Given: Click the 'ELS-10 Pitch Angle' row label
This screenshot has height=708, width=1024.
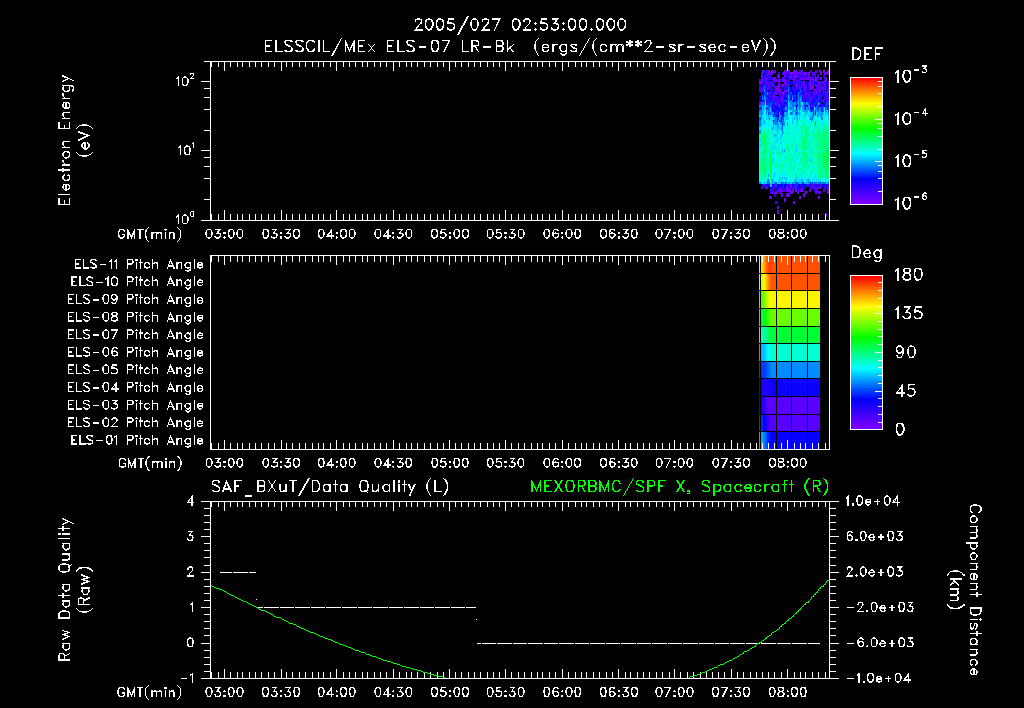Looking at the screenshot, I should coord(136,282).
